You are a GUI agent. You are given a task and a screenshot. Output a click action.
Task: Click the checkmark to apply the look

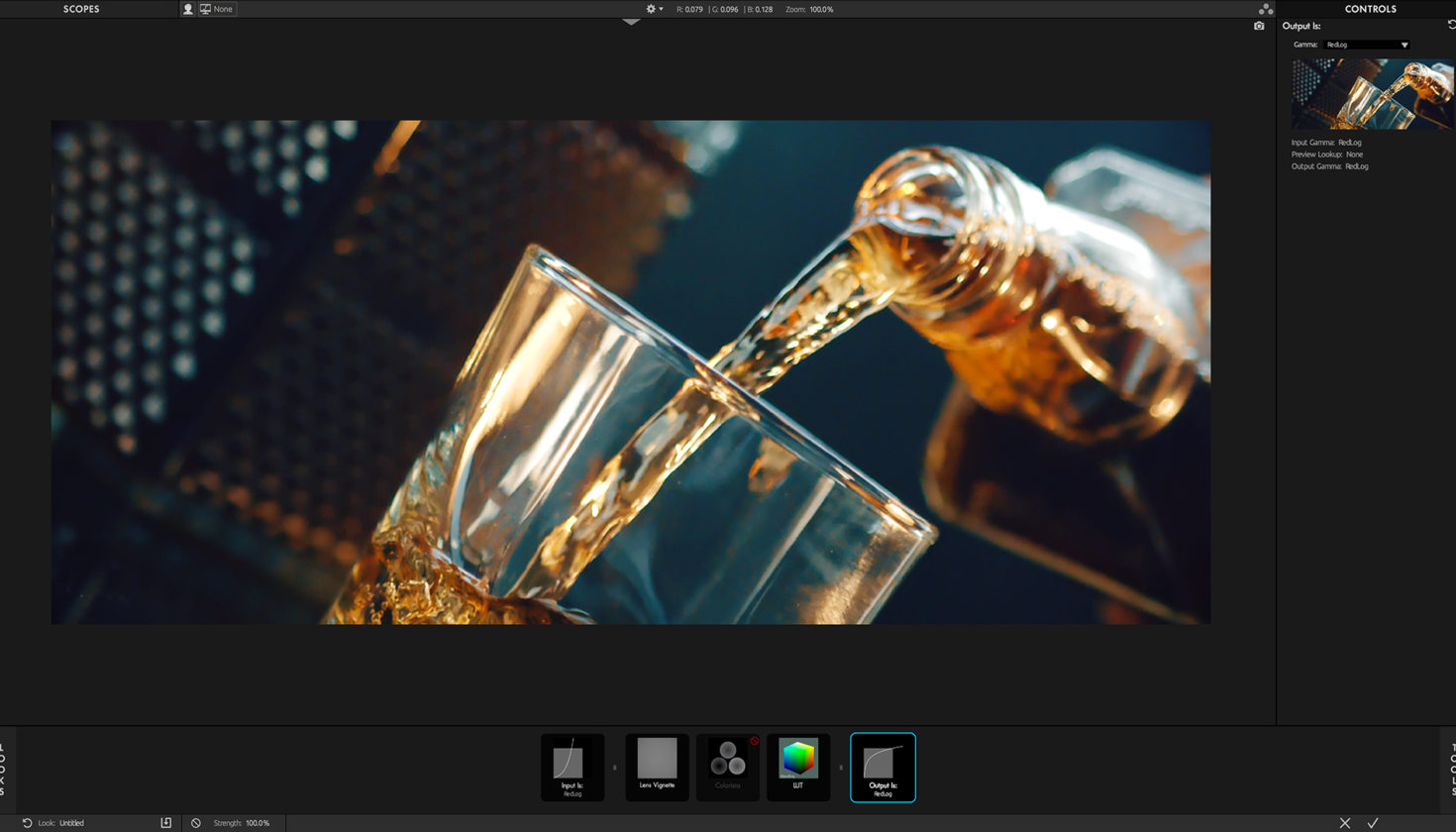coord(1373,822)
